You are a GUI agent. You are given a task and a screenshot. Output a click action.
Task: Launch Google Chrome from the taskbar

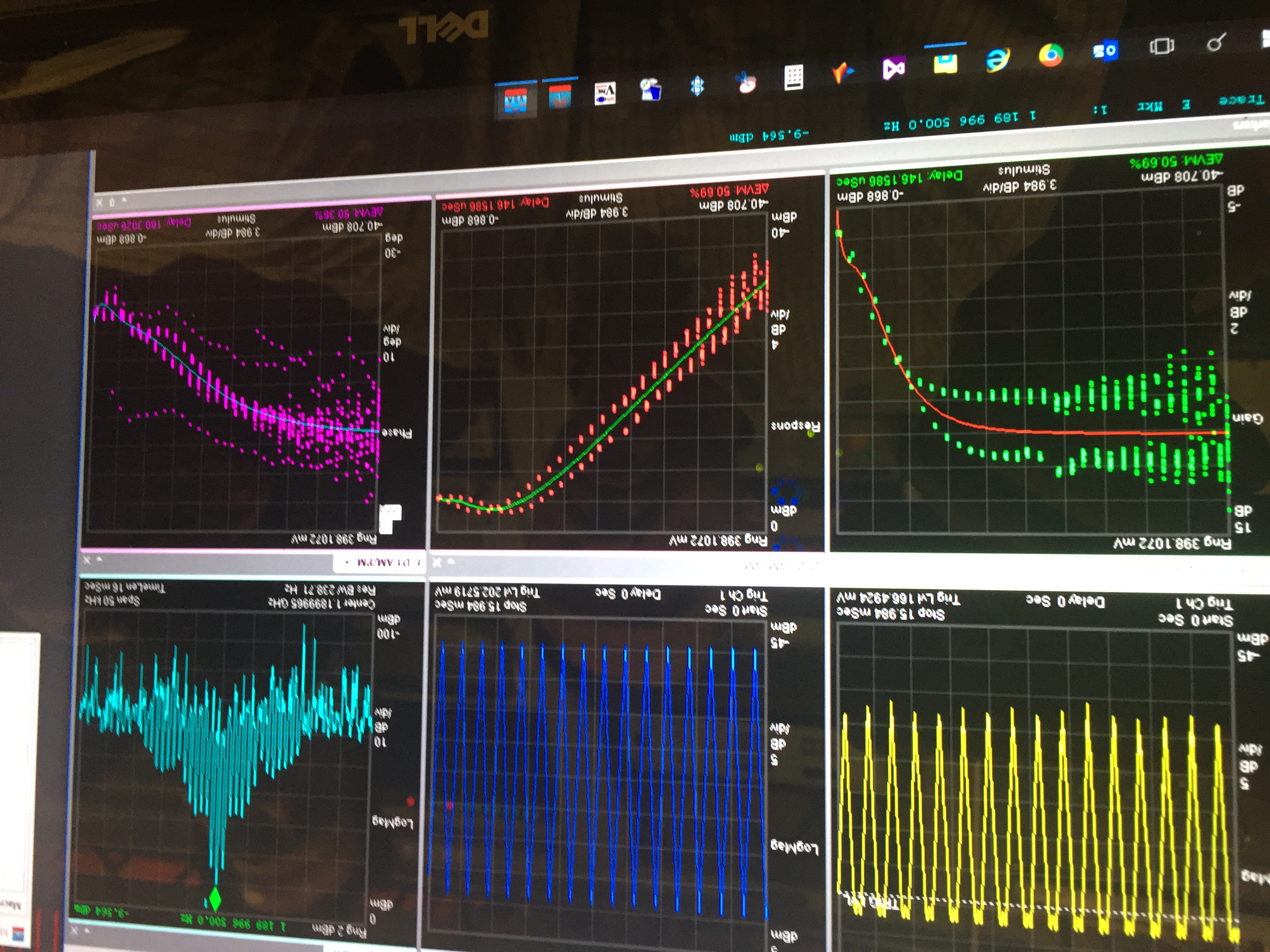pyautogui.click(x=1051, y=55)
